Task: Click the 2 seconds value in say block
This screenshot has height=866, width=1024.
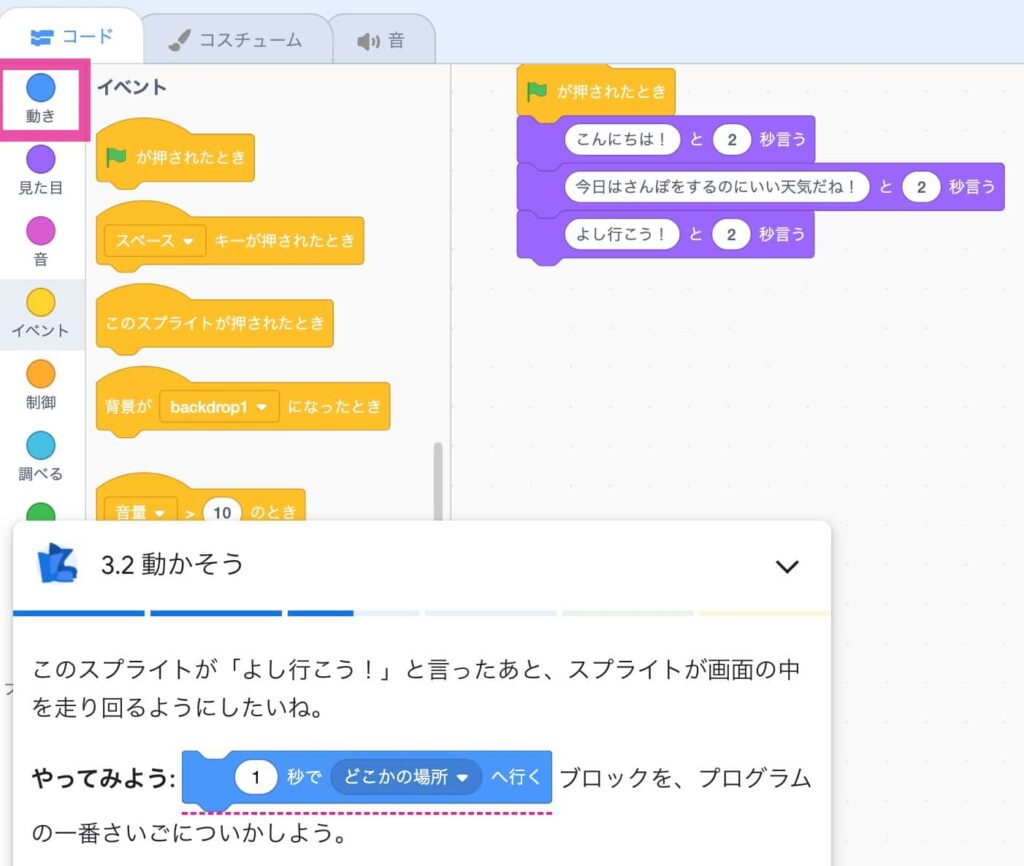Action: point(733,138)
